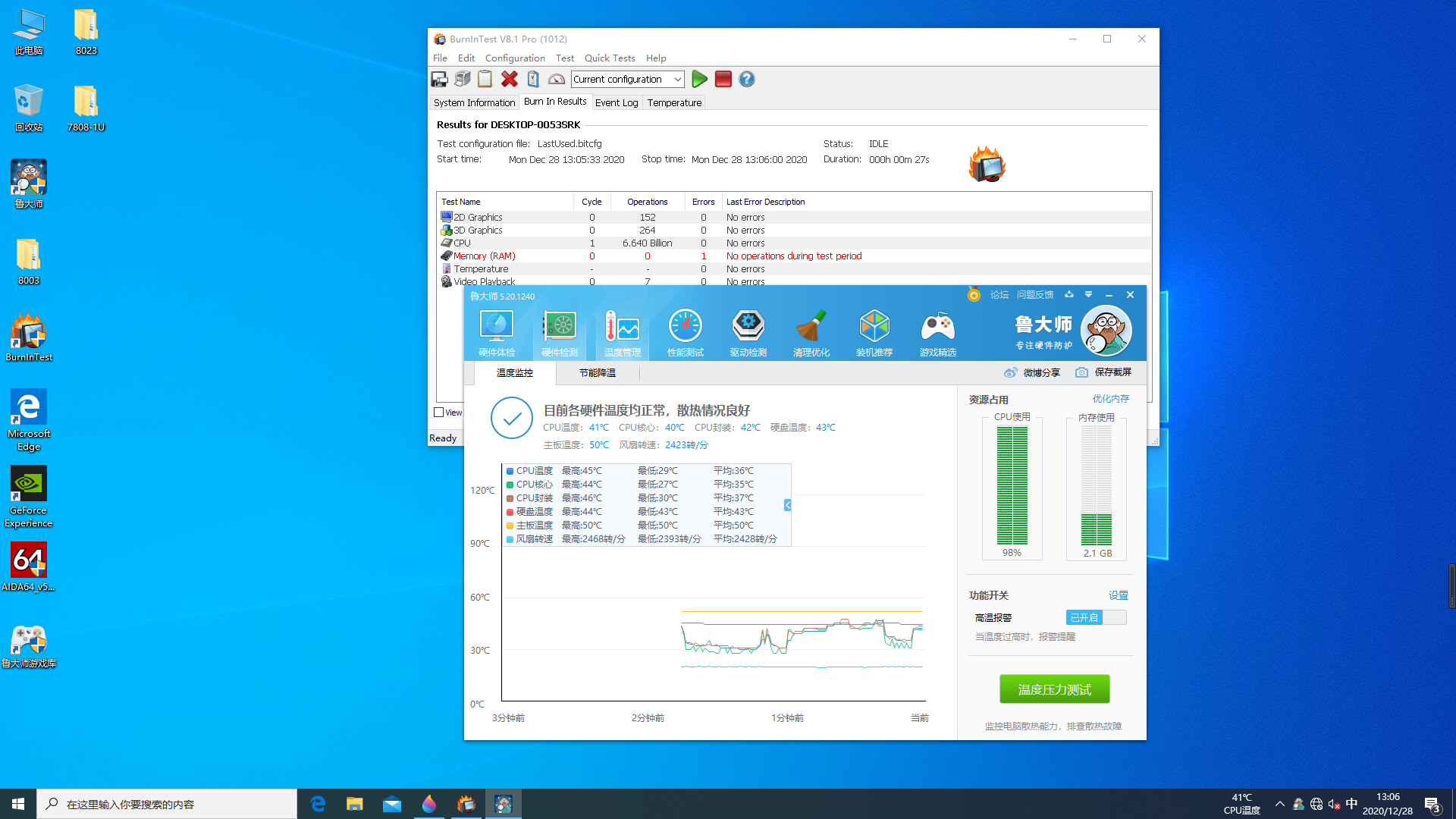This screenshot has width=1456, height=819.
Task: Click the Windows taskbar search box
Action: [167, 804]
